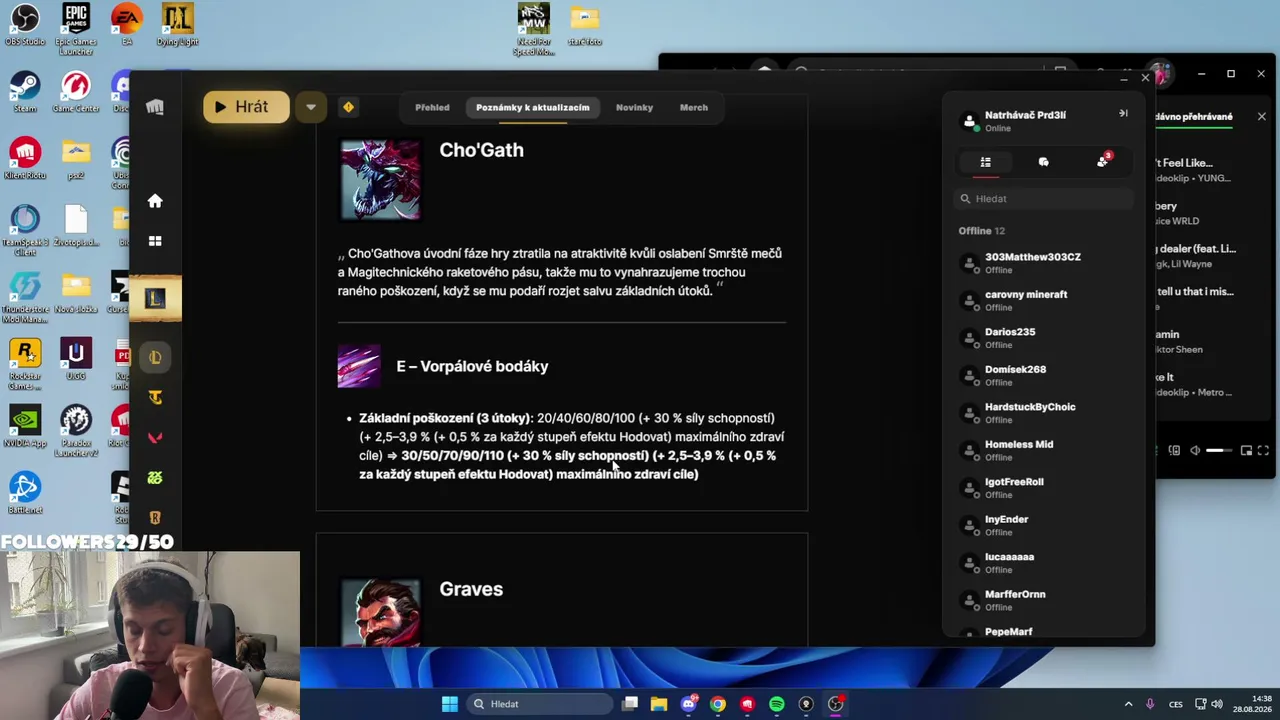Click the Natrhávač Prd3lí profile avatar

pos(968,121)
